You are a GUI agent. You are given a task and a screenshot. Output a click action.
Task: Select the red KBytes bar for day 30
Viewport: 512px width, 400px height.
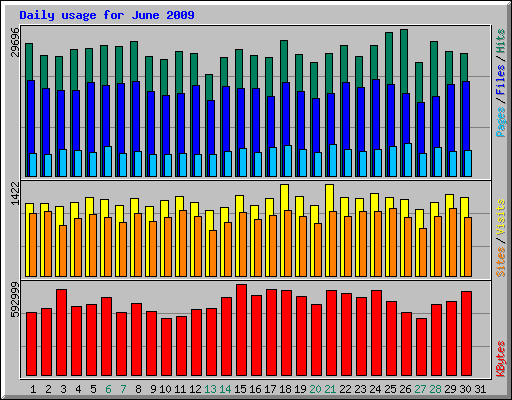[466, 334]
